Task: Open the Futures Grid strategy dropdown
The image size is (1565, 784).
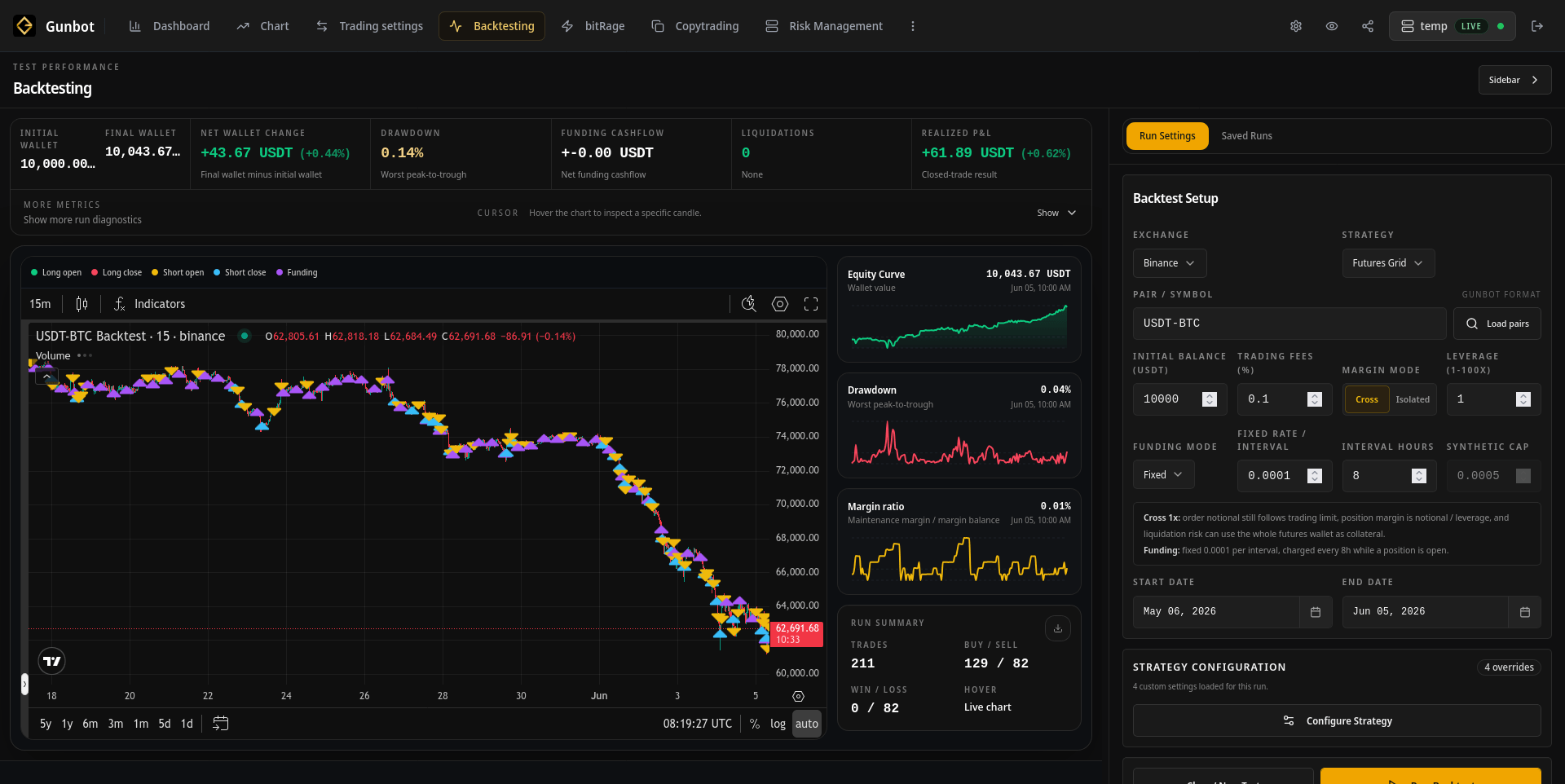Action: pos(1388,263)
